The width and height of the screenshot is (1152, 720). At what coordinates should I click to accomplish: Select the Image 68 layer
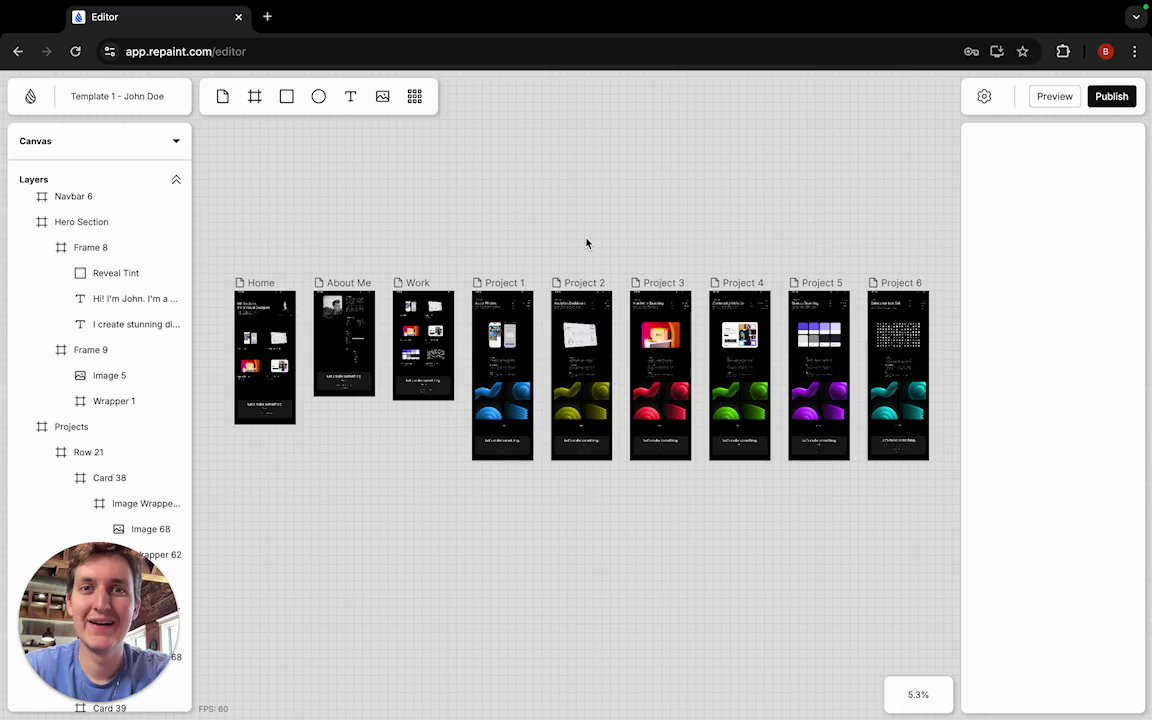click(151, 529)
